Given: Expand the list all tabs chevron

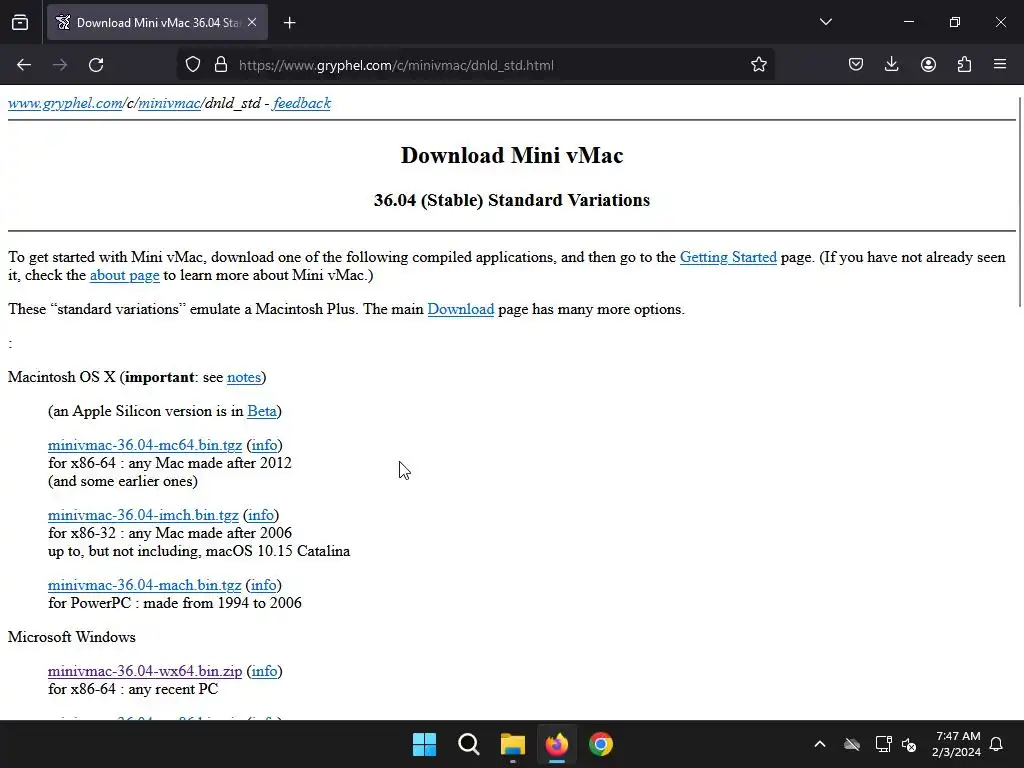Looking at the screenshot, I should pos(825,22).
